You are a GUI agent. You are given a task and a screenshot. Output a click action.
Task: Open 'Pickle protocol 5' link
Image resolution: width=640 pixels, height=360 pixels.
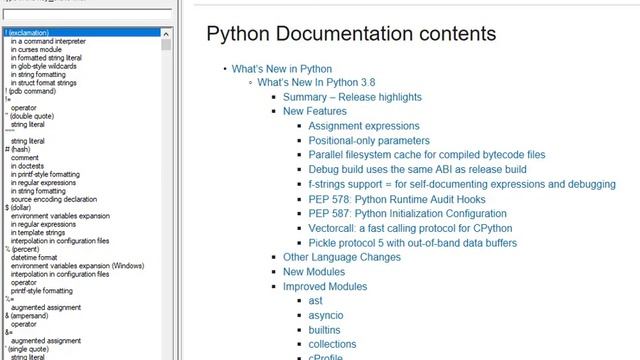413,243
